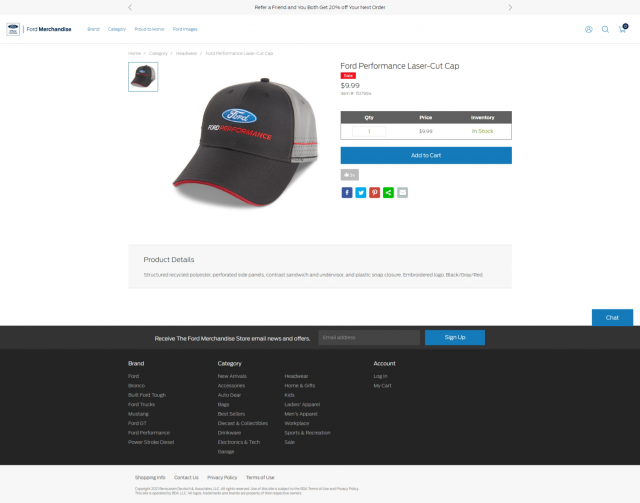Open the Chat widget
Image resolution: width=640 pixels, height=503 pixels.
point(612,318)
